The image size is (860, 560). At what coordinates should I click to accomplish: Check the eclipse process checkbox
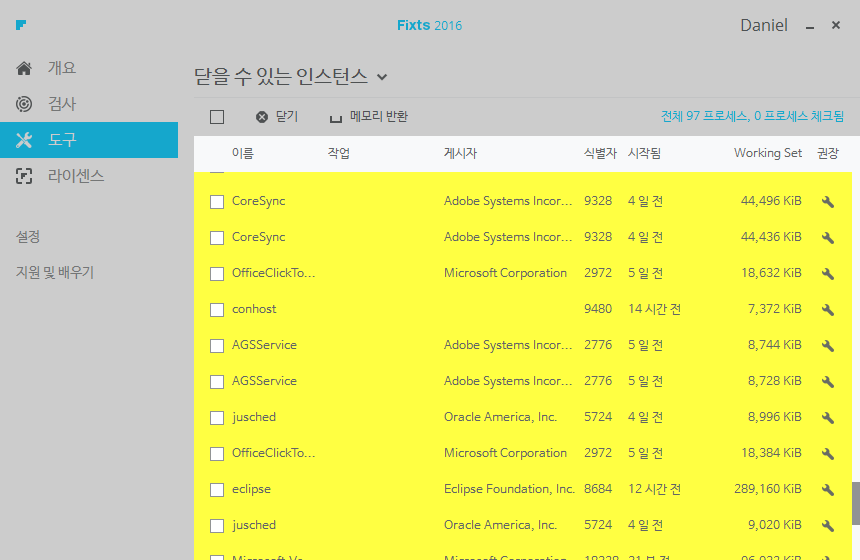coord(217,490)
